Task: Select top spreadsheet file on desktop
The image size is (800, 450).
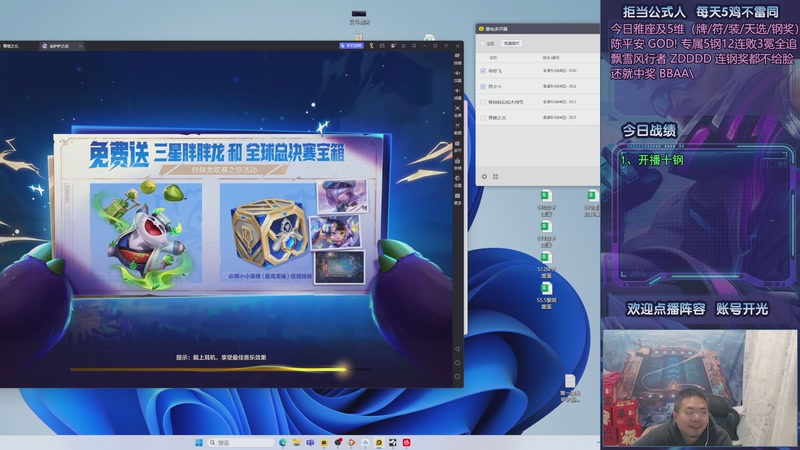Action: [x=546, y=203]
